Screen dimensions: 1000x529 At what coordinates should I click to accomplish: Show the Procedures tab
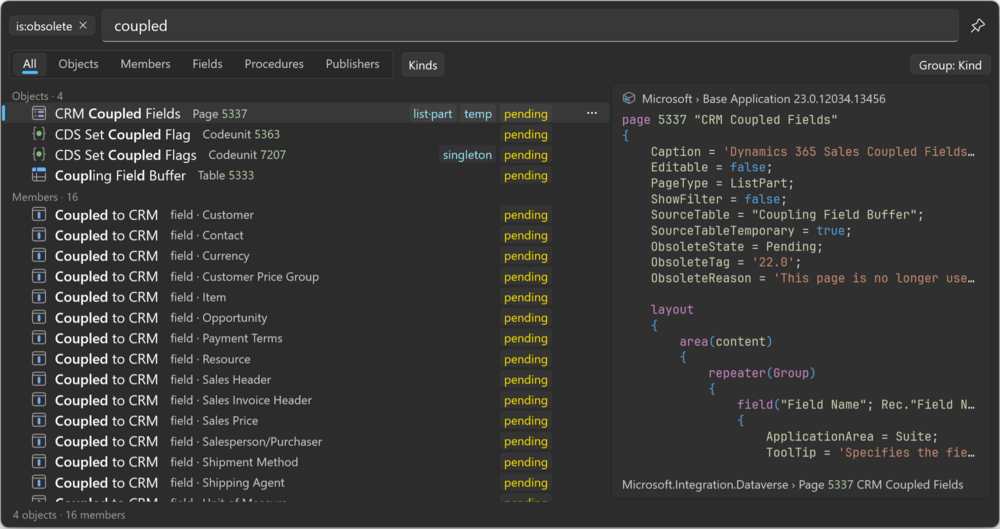(x=274, y=64)
